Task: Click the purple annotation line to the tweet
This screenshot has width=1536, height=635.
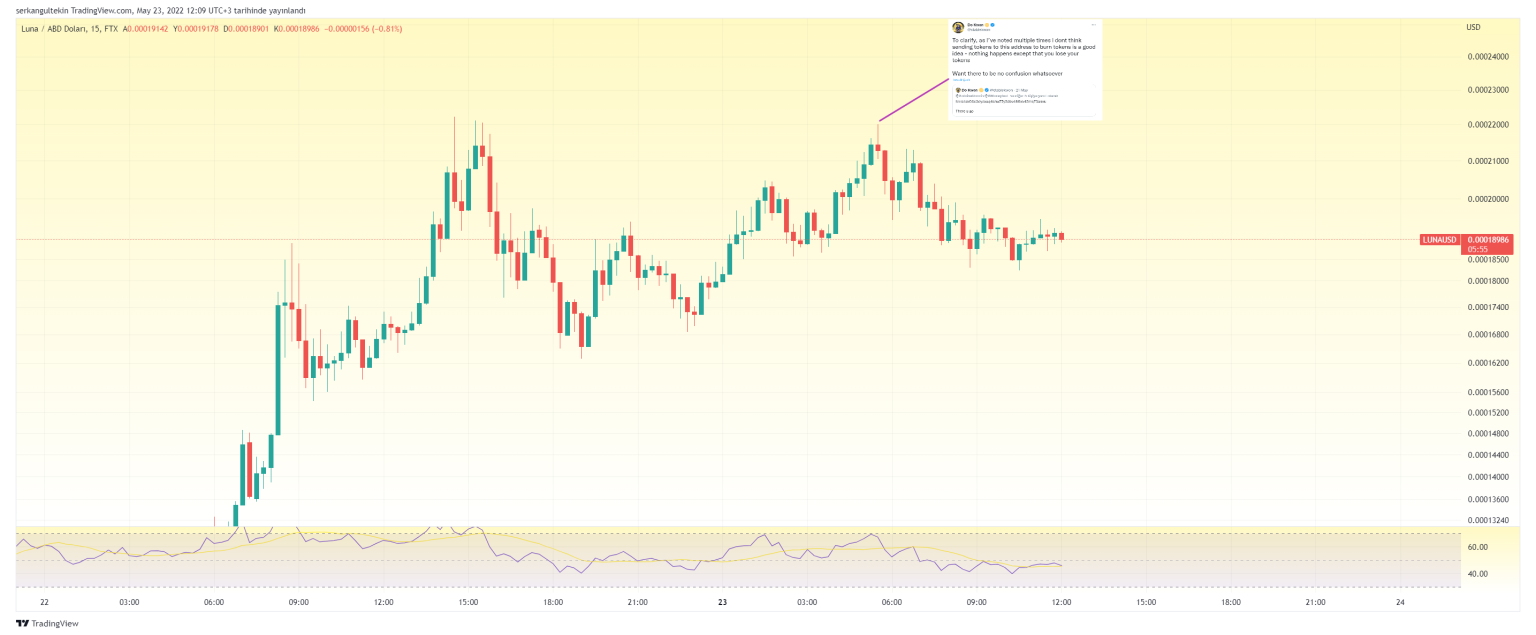Action: coord(913,100)
